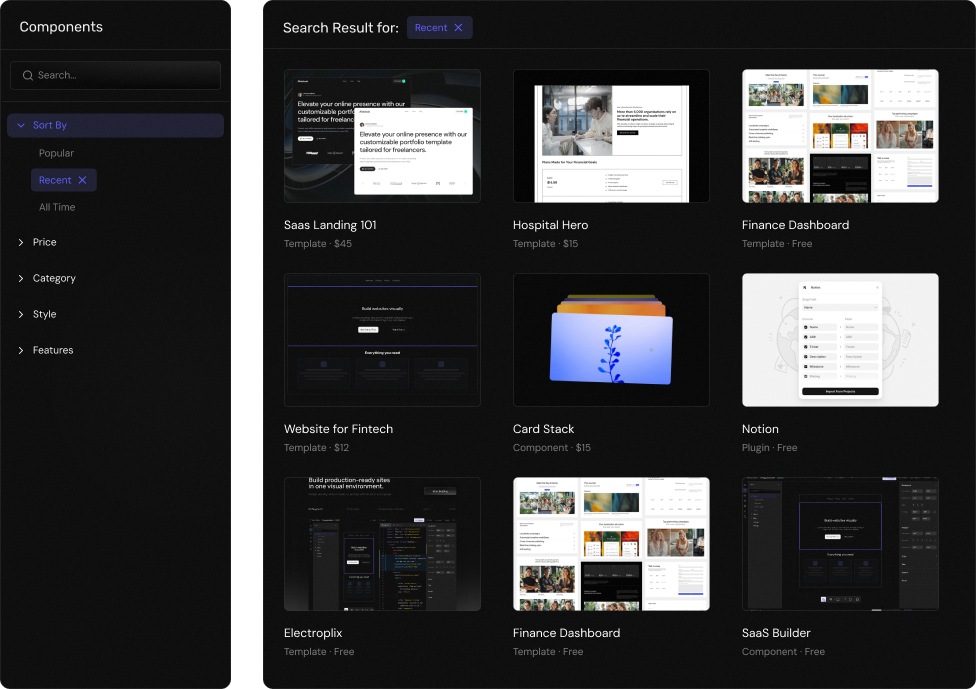Click 'Template · $45' text
Image resolution: width=976 pixels, height=689 pixels.
318,244
